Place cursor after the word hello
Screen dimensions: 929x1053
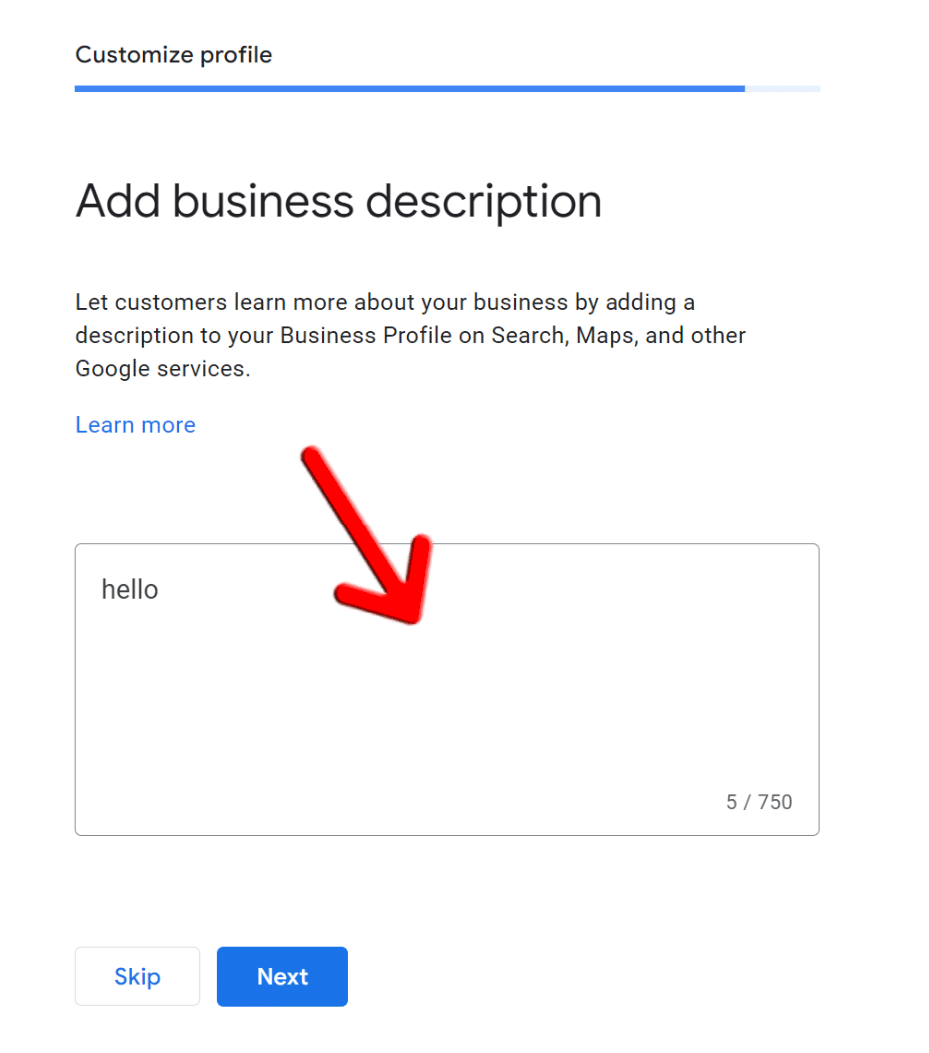pos(160,589)
